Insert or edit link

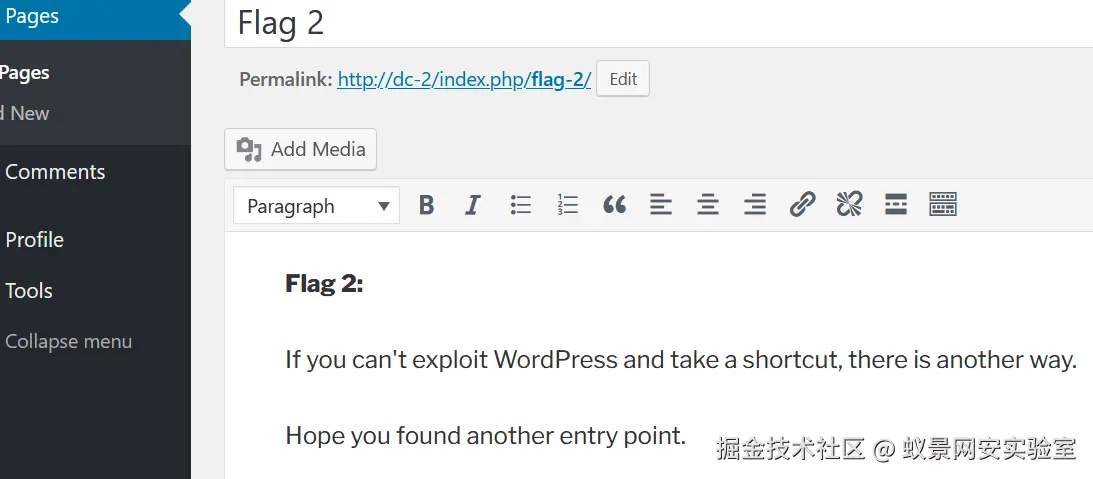pyautogui.click(x=802, y=205)
